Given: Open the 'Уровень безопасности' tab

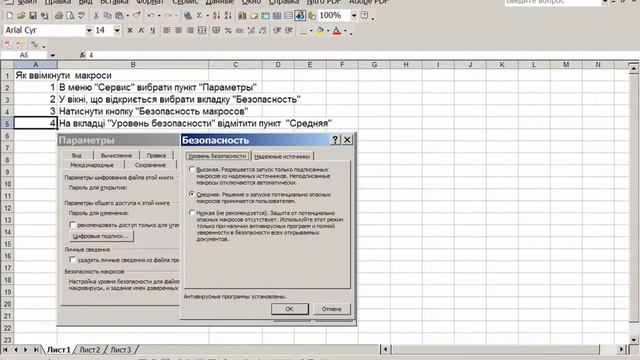Looking at the screenshot, I should click(x=217, y=156).
